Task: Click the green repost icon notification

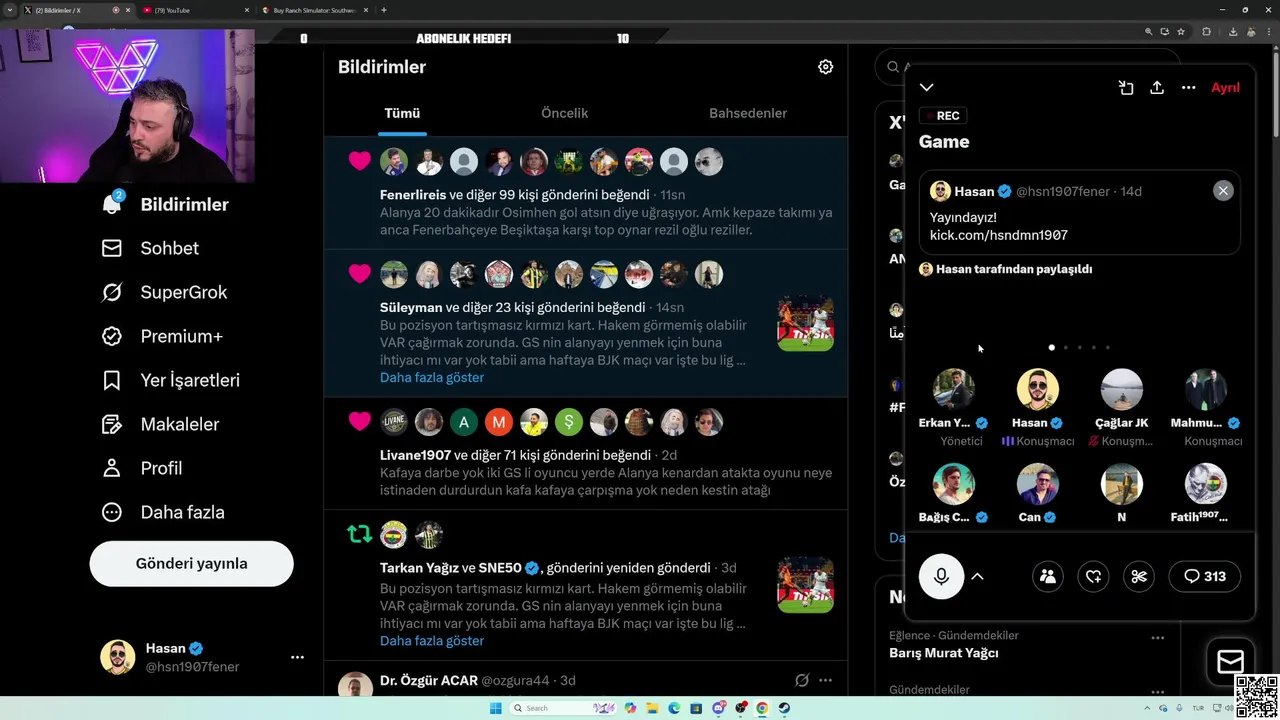Action: pos(360,535)
